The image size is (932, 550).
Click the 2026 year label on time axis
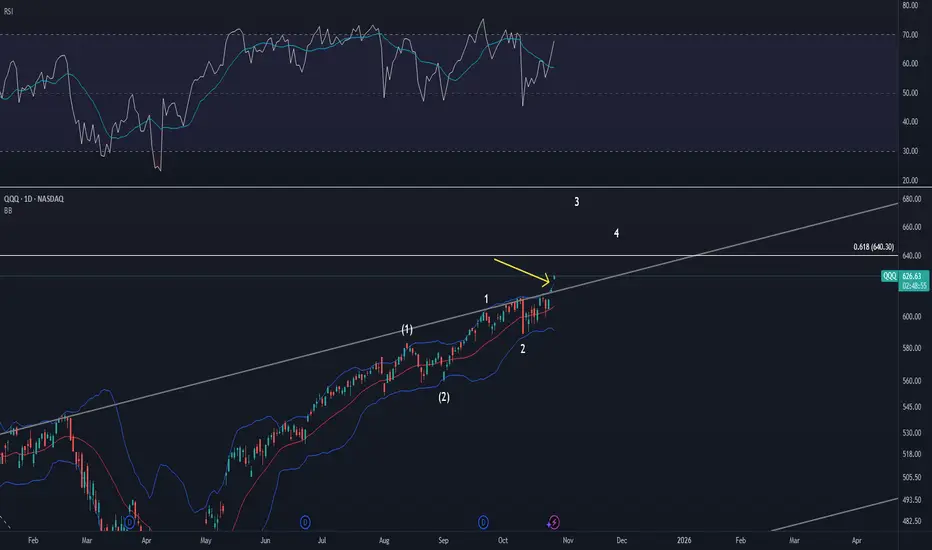(x=684, y=540)
